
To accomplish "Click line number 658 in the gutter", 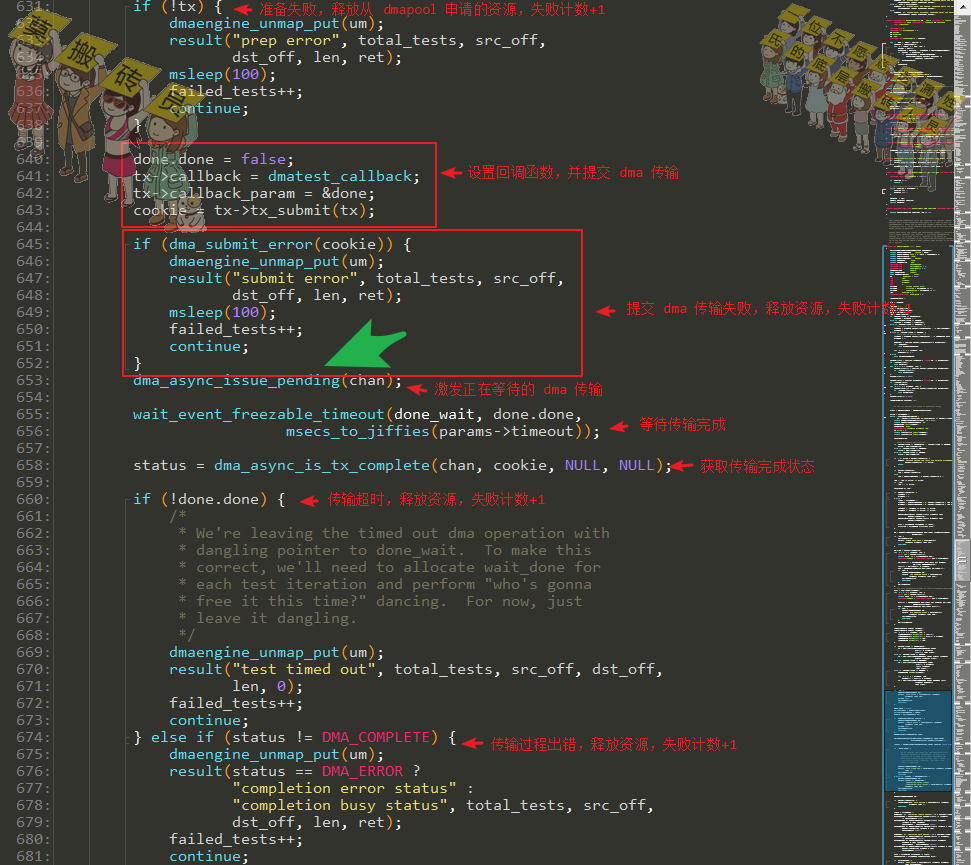I will tap(33, 465).
